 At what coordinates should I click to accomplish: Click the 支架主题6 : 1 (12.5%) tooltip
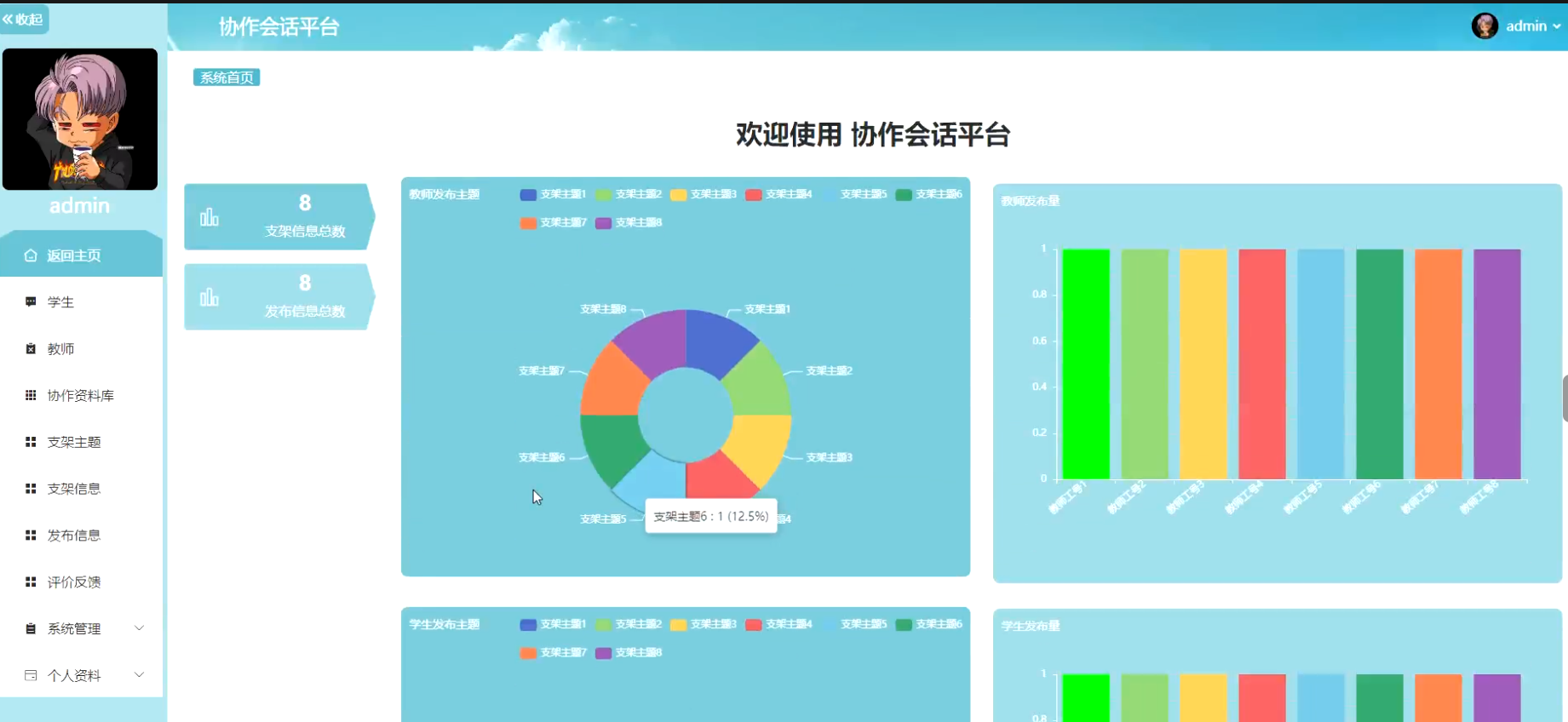711,516
